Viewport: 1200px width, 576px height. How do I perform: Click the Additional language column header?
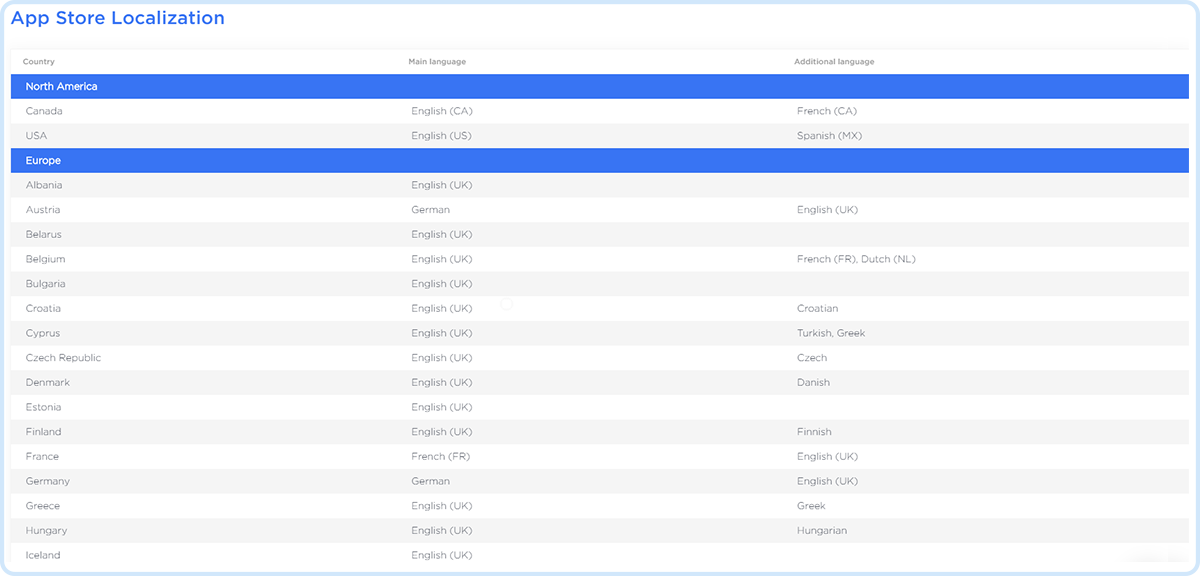(834, 62)
